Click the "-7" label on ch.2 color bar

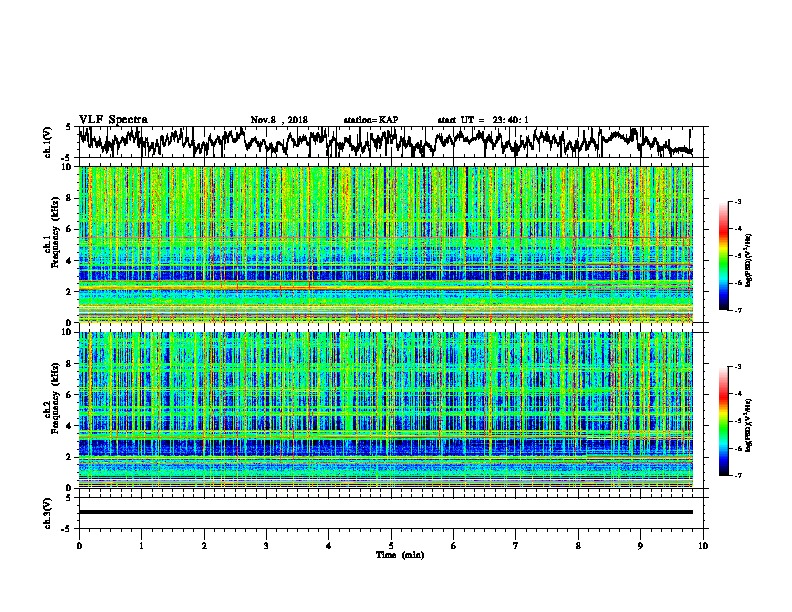click(737, 475)
